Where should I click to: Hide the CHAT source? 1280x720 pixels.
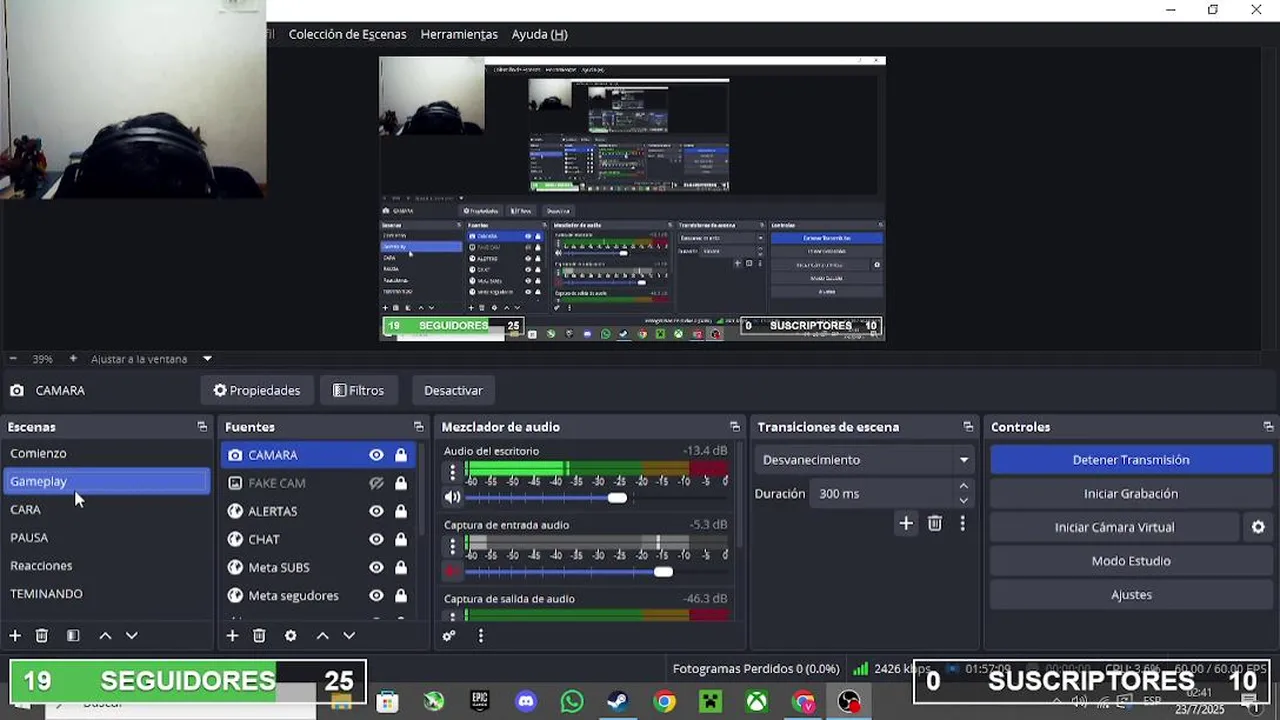[x=376, y=539]
